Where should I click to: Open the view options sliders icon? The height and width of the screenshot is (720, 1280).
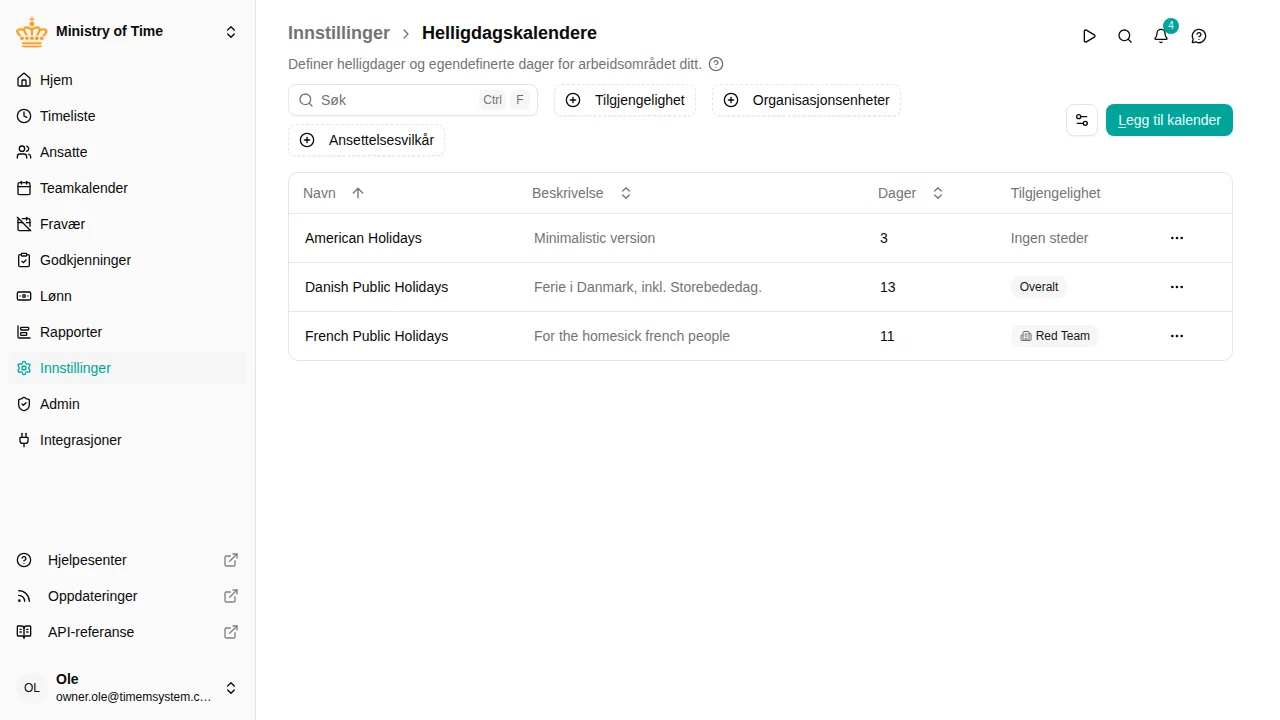tap(1082, 120)
